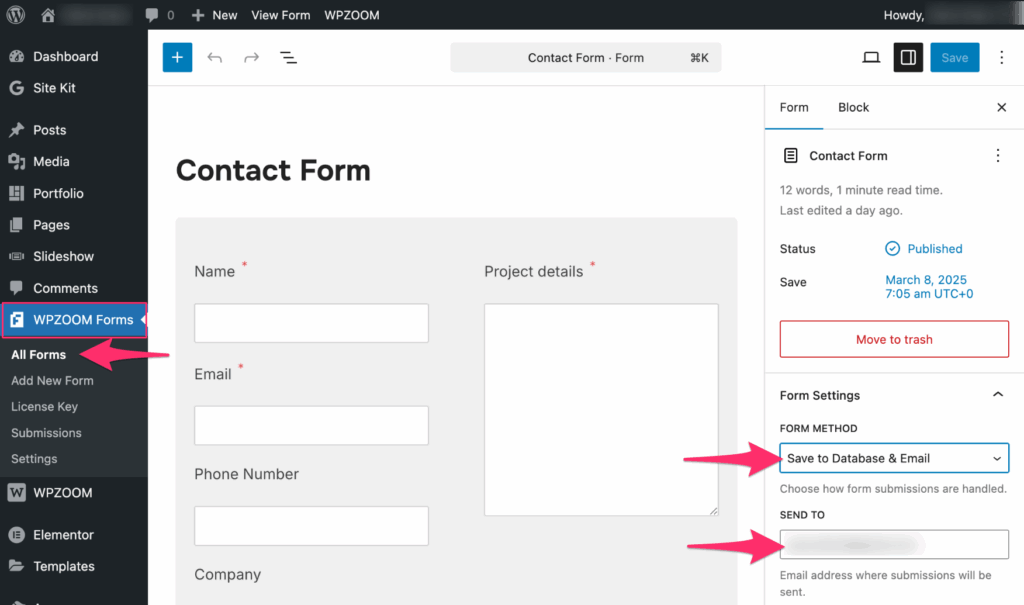Open editor options three-dot menu
The height and width of the screenshot is (605, 1024).
(1001, 57)
